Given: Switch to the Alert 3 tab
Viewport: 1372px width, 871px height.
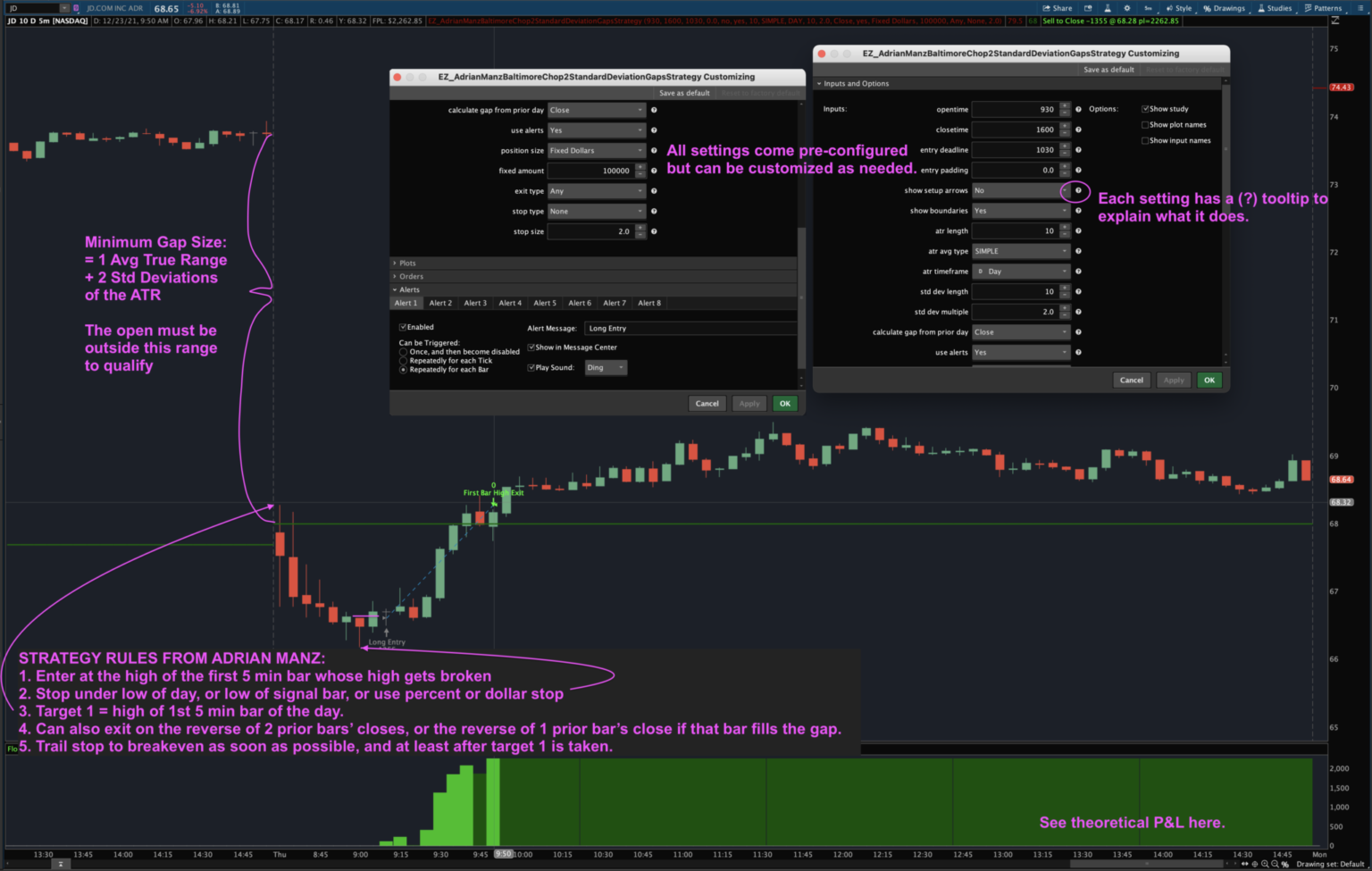Looking at the screenshot, I should [474, 303].
